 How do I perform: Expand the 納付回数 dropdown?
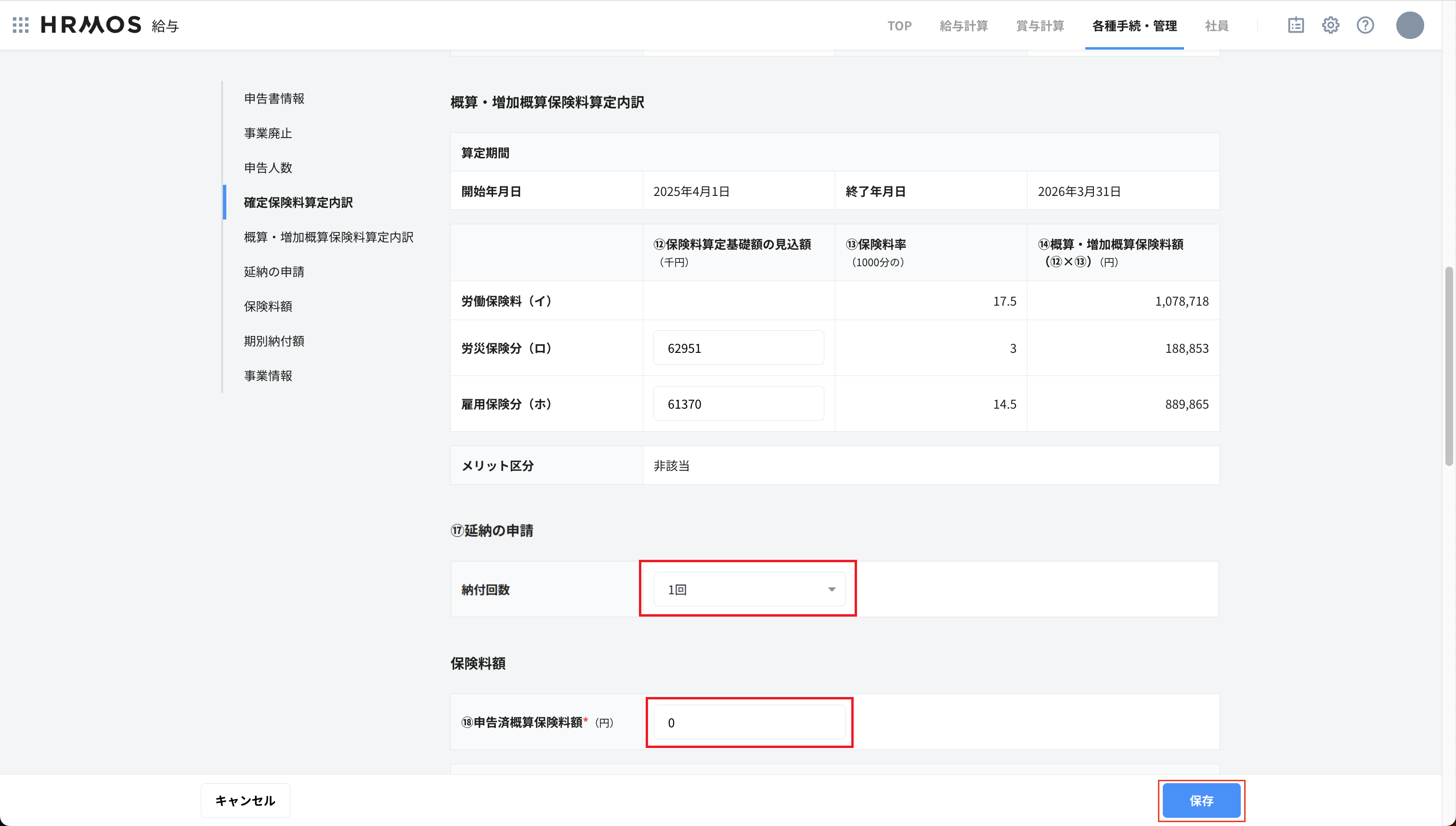pos(748,590)
